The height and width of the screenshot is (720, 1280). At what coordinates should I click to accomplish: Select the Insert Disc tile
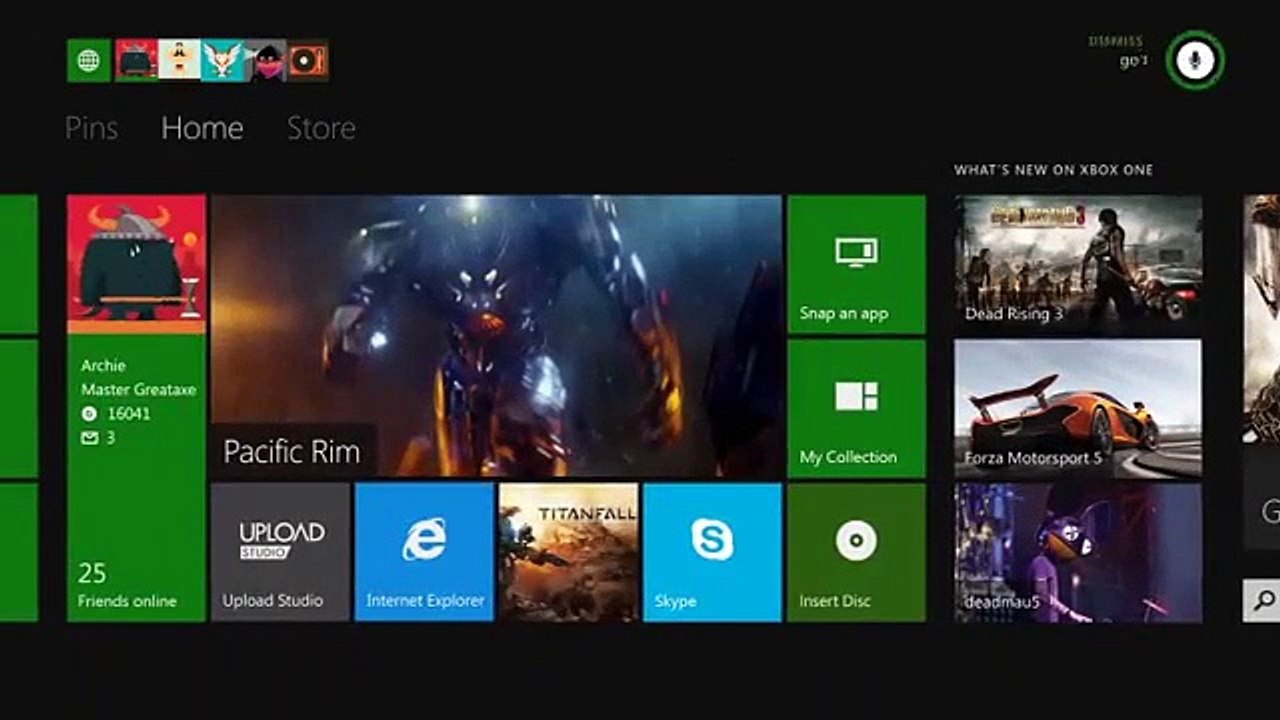click(x=856, y=552)
